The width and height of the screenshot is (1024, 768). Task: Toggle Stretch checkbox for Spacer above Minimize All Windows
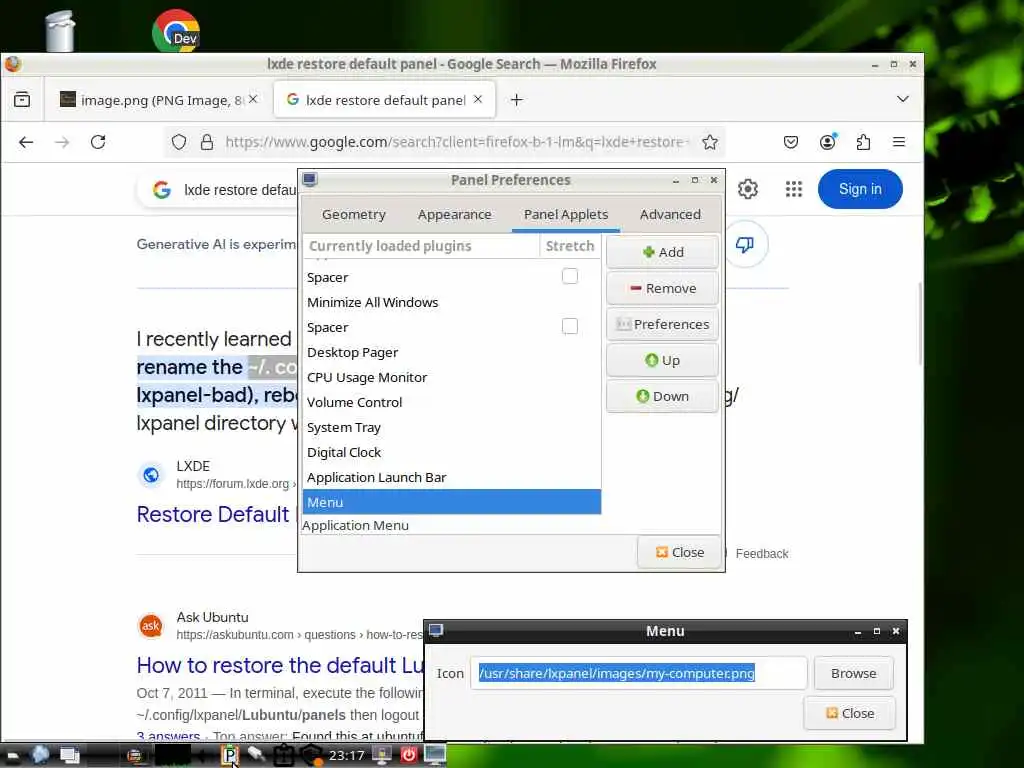pyautogui.click(x=569, y=276)
